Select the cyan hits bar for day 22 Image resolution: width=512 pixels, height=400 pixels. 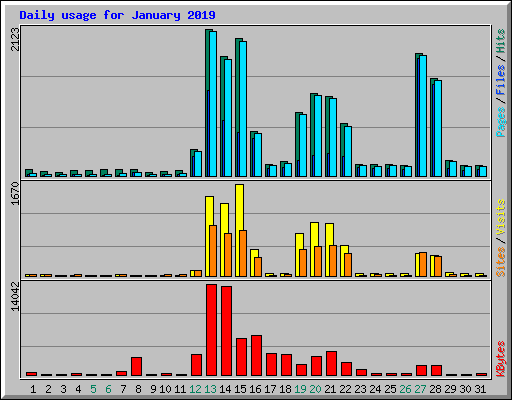pos(348,151)
